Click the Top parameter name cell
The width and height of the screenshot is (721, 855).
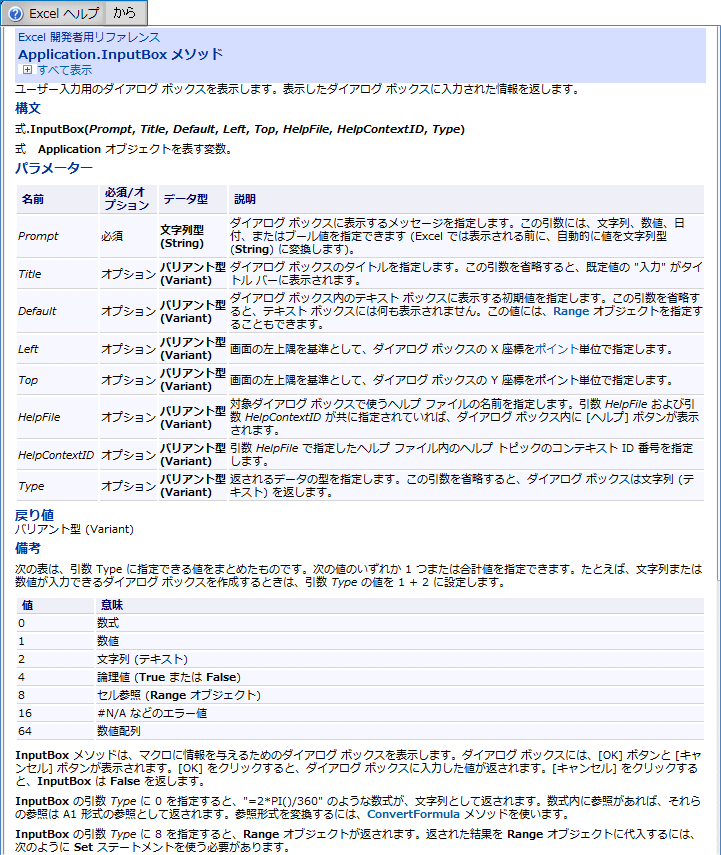(57, 380)
